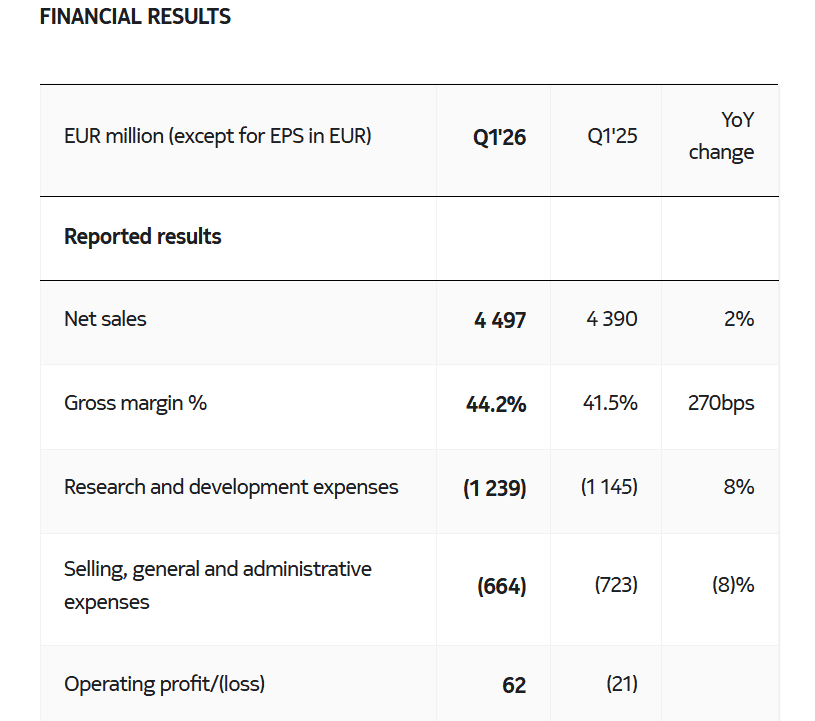The height and width of the screenshot is (721, 815).
Task: Click the (1 145) R&D expenses value
Action: (x=609, y=487)
